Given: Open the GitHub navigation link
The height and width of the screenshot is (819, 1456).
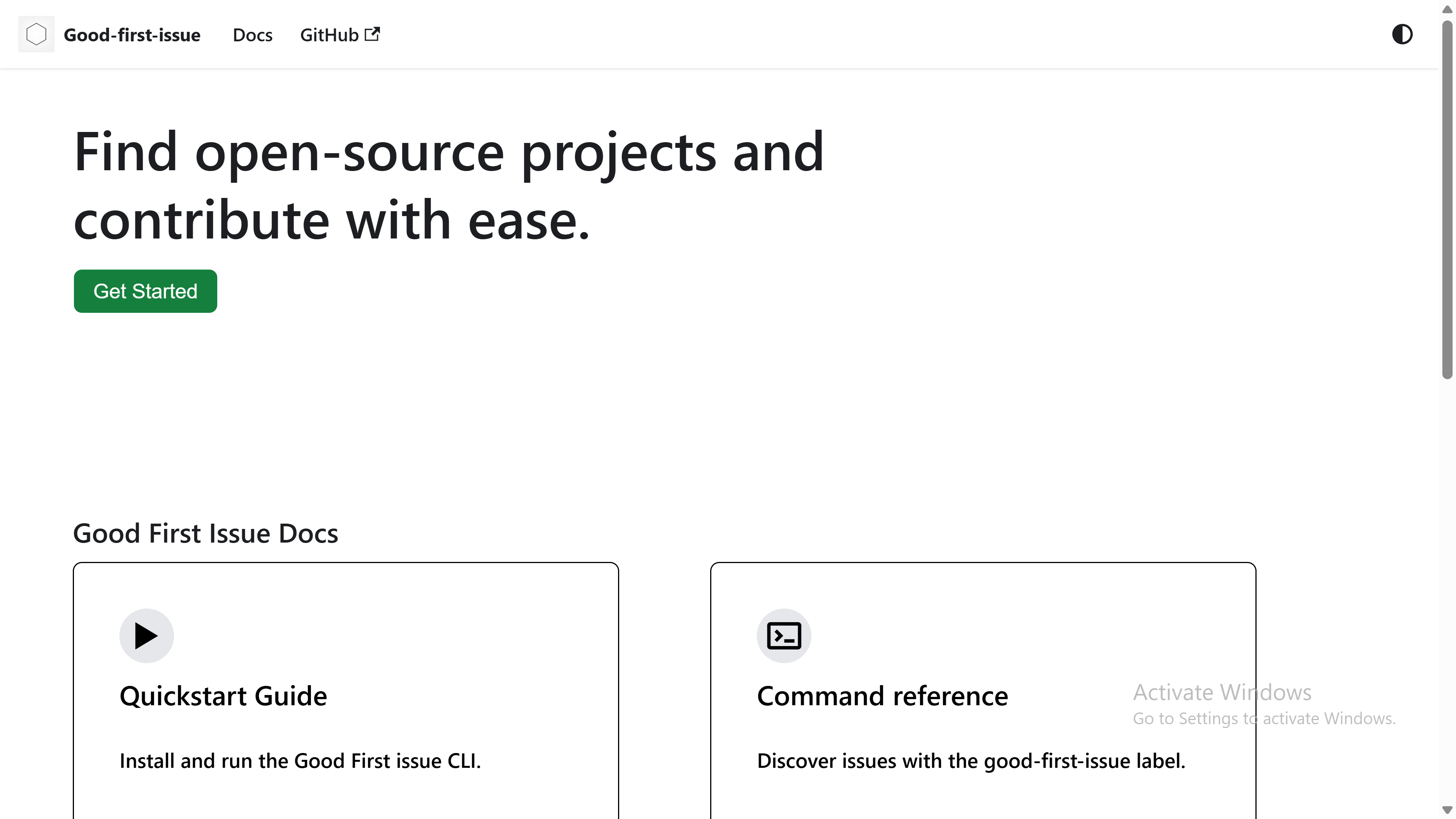Looking at the screenshot, I should (x=329, y=35).
